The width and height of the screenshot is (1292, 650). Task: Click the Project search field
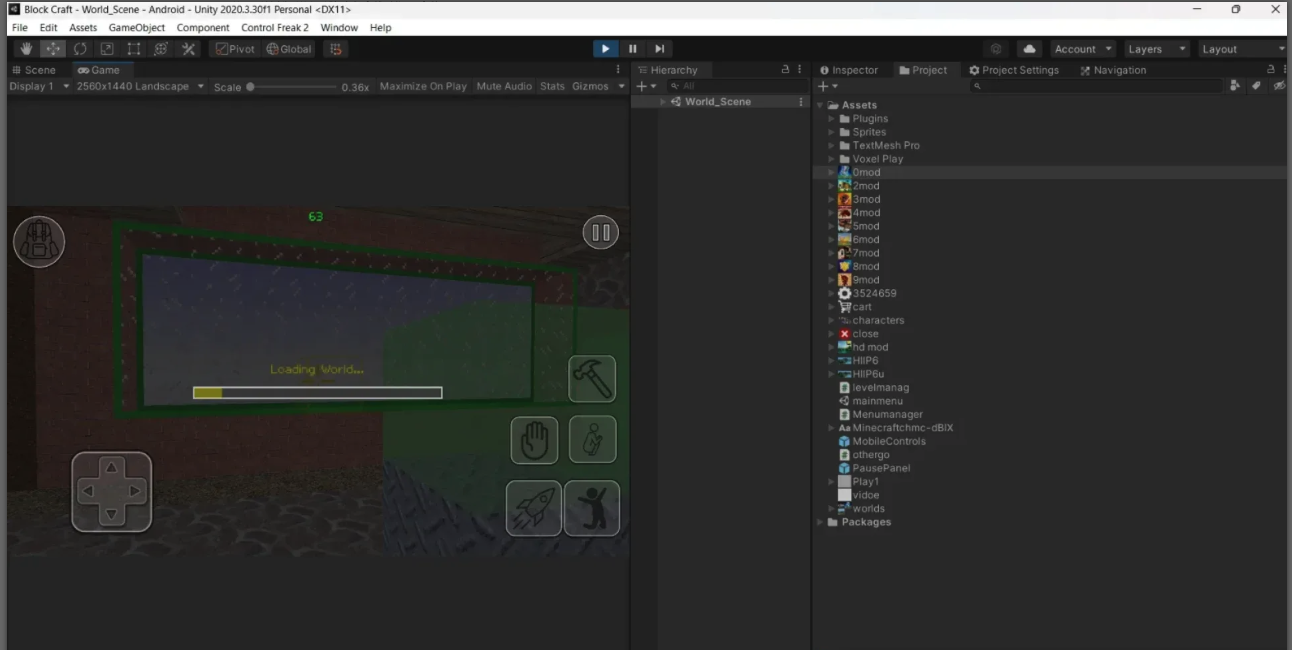click(1097, 86)
